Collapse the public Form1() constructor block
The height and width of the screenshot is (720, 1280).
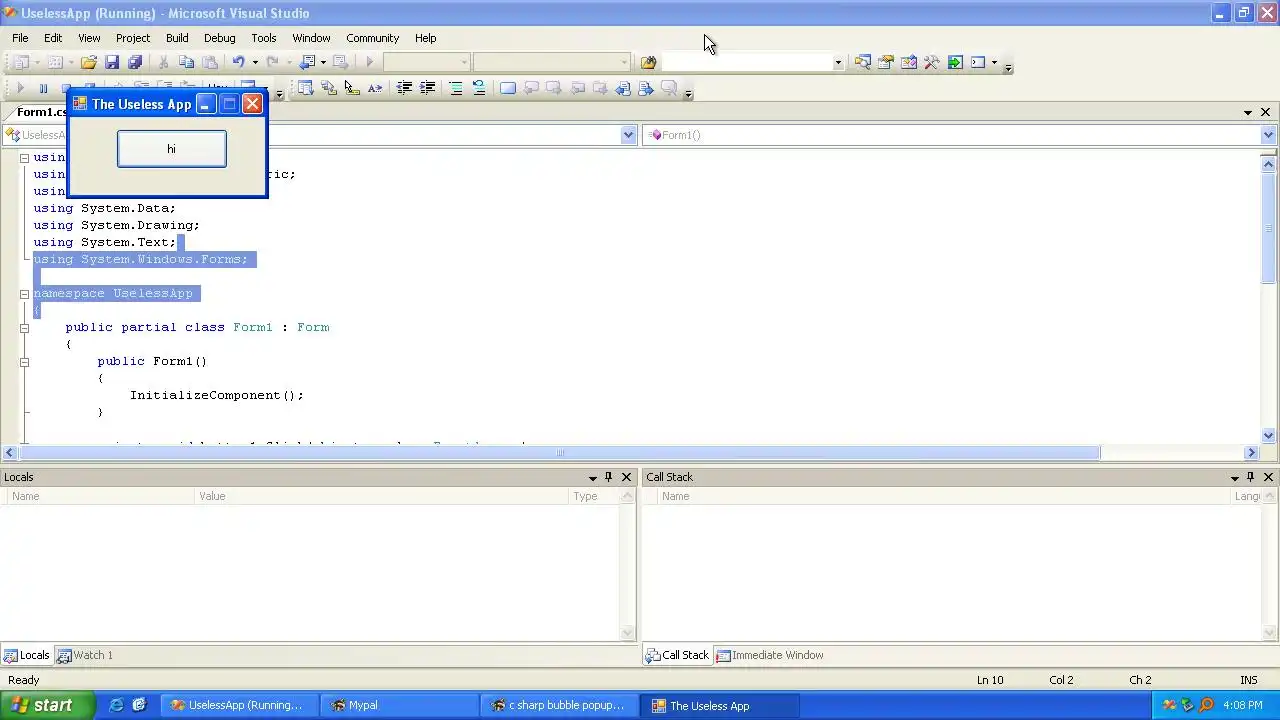point(24,362)
